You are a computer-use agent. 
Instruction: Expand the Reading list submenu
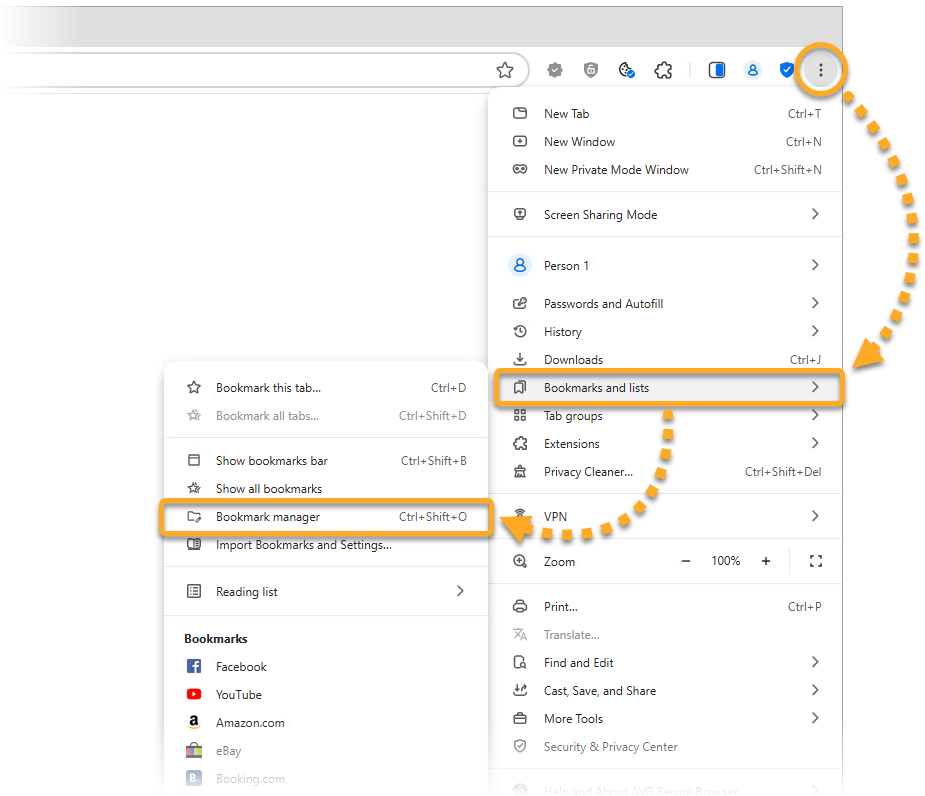[460, 591]
